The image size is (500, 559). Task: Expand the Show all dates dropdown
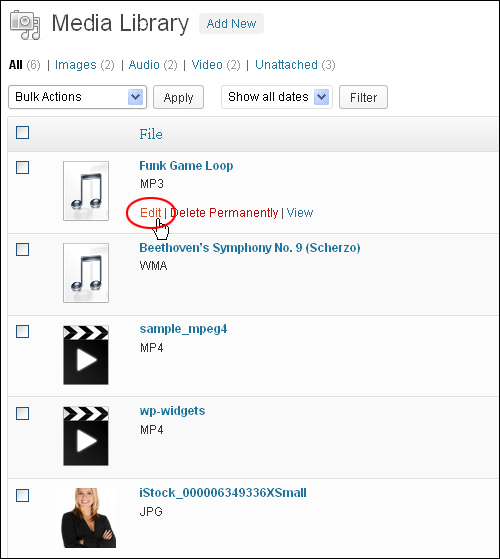[277, 97]
